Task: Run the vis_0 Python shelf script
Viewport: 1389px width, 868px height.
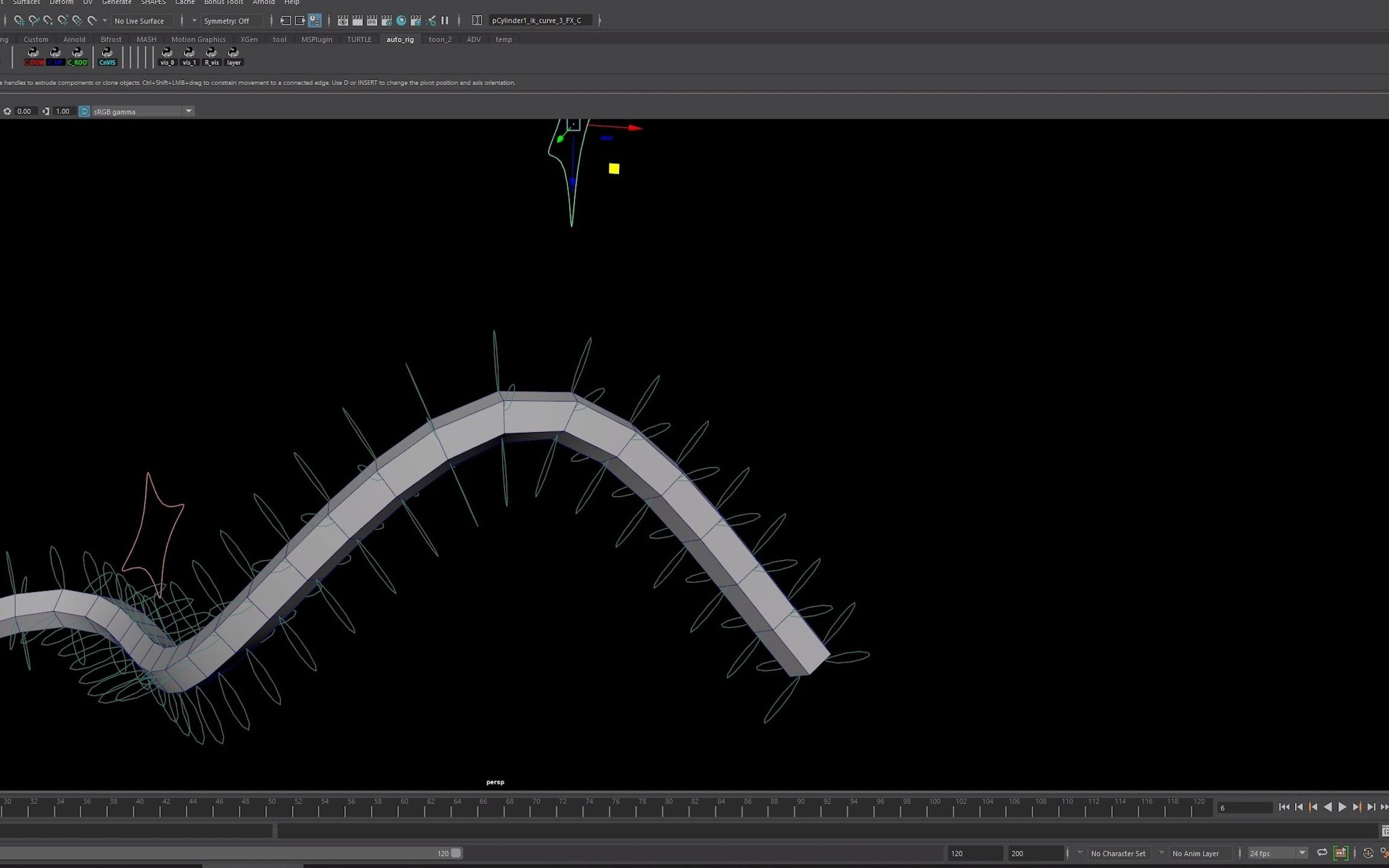Action: (x=167, y=56)
